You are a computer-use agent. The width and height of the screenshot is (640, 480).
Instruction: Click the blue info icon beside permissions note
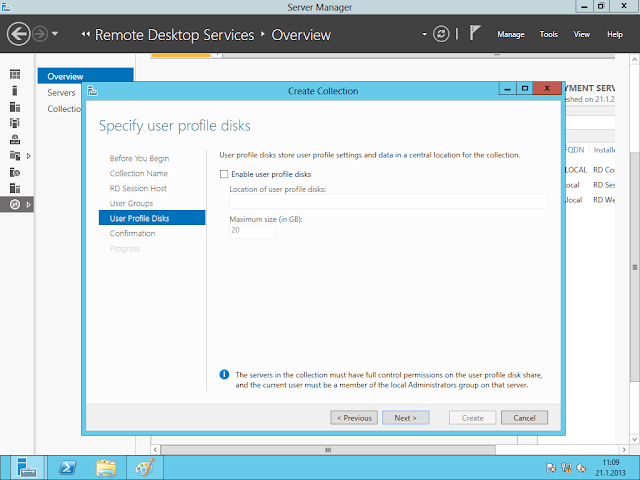[224, 374]
